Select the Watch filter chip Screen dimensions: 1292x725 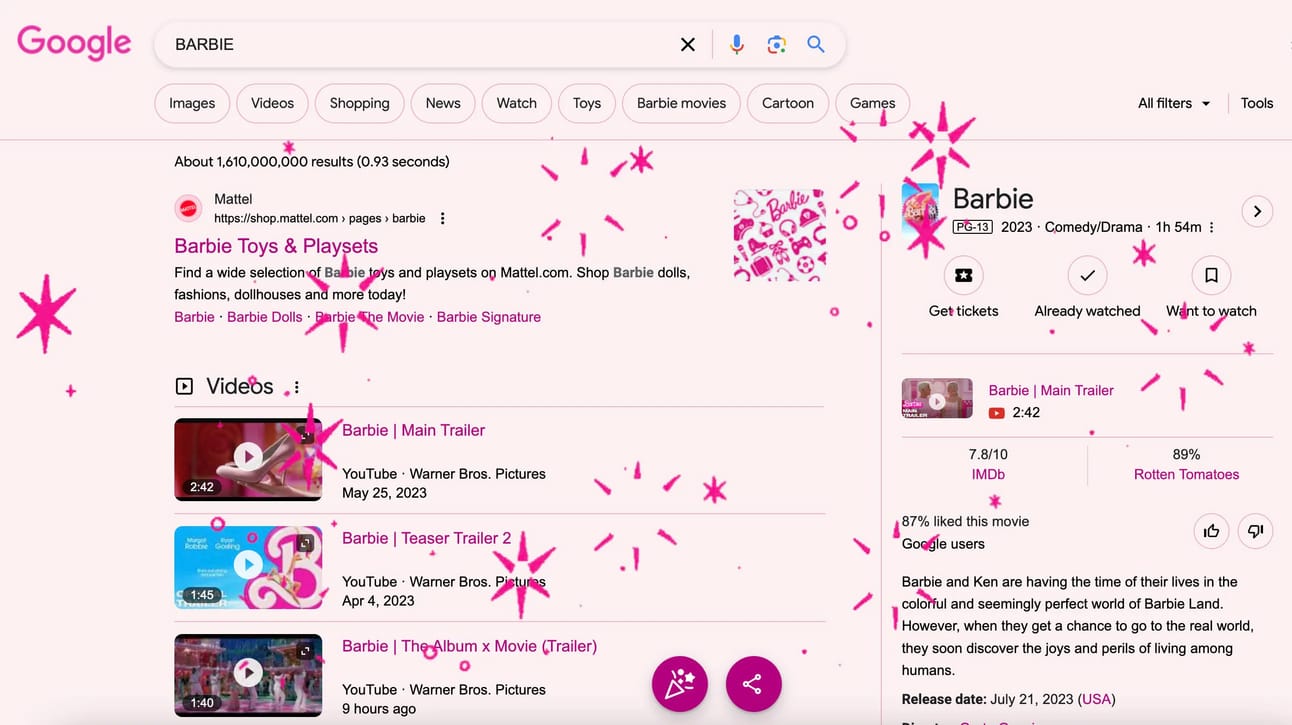pyautogui.click(x=517, y=103)
